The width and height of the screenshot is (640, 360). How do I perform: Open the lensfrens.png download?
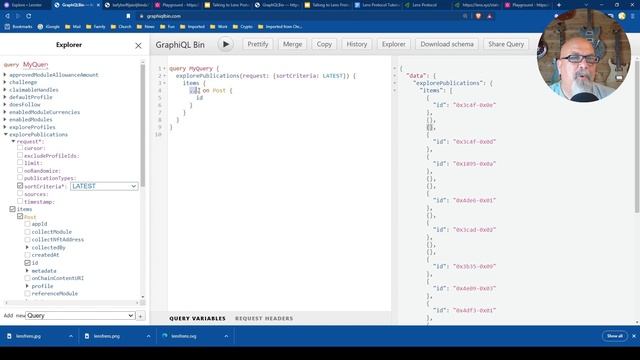[x=106, y=336]
